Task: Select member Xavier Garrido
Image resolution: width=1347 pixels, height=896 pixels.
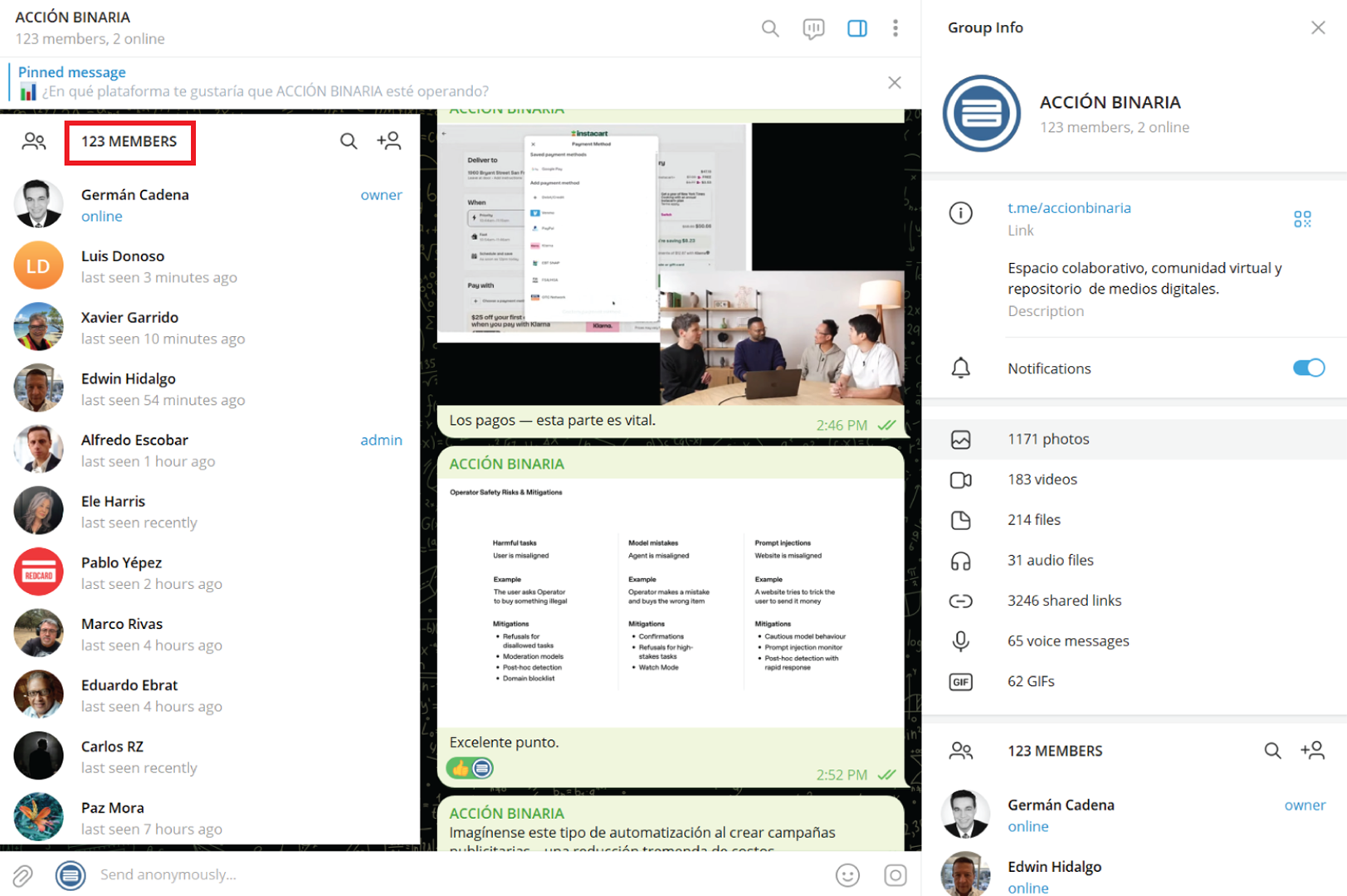Action: point(208,327)
